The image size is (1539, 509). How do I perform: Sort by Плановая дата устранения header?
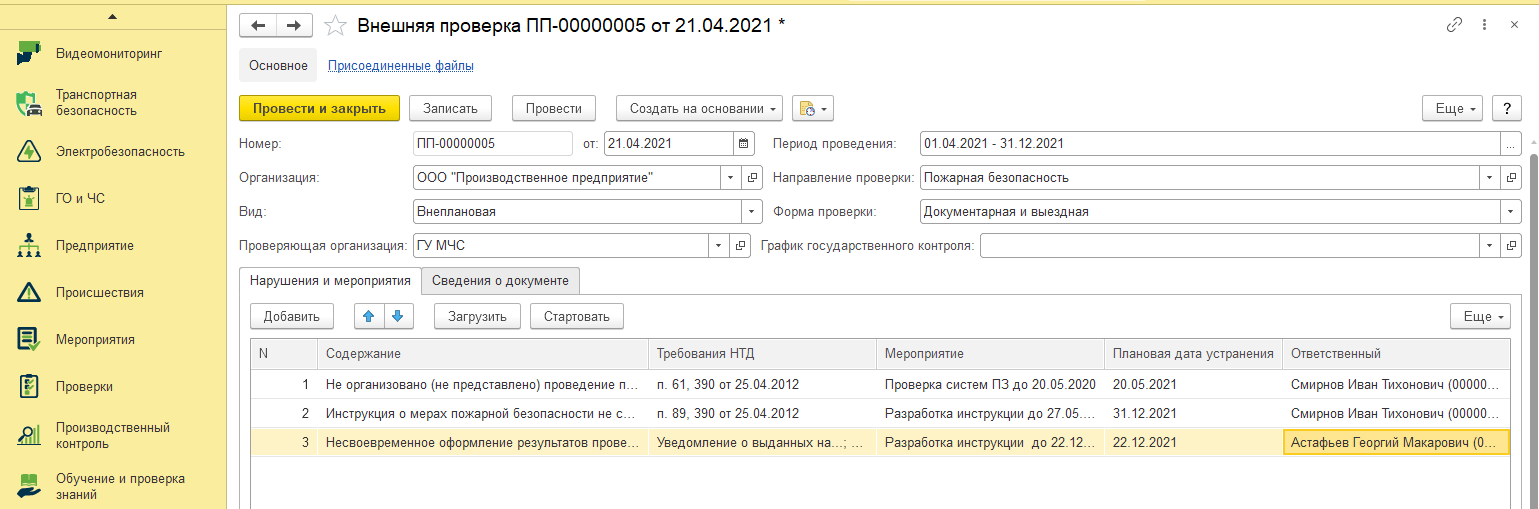tap(1194, 354)
